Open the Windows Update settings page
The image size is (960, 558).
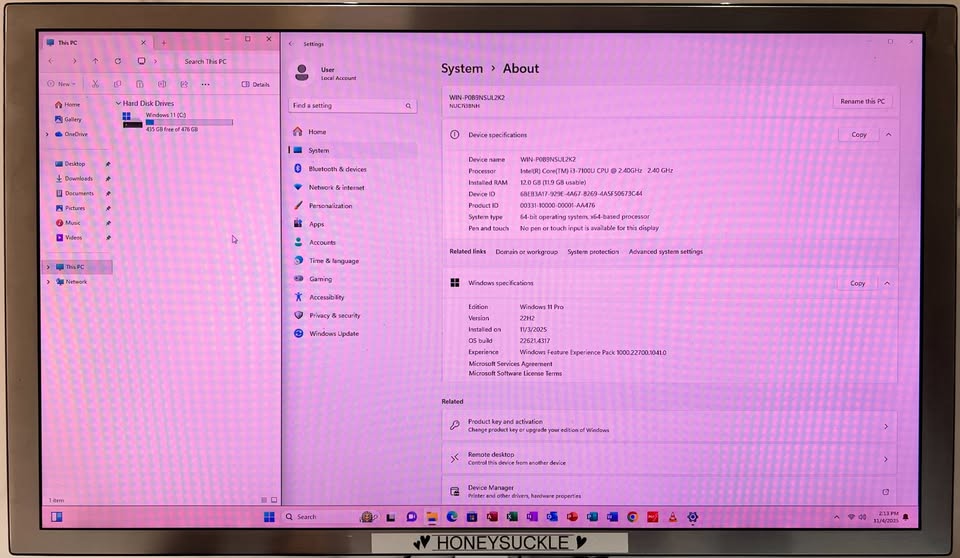pos(333,333)
